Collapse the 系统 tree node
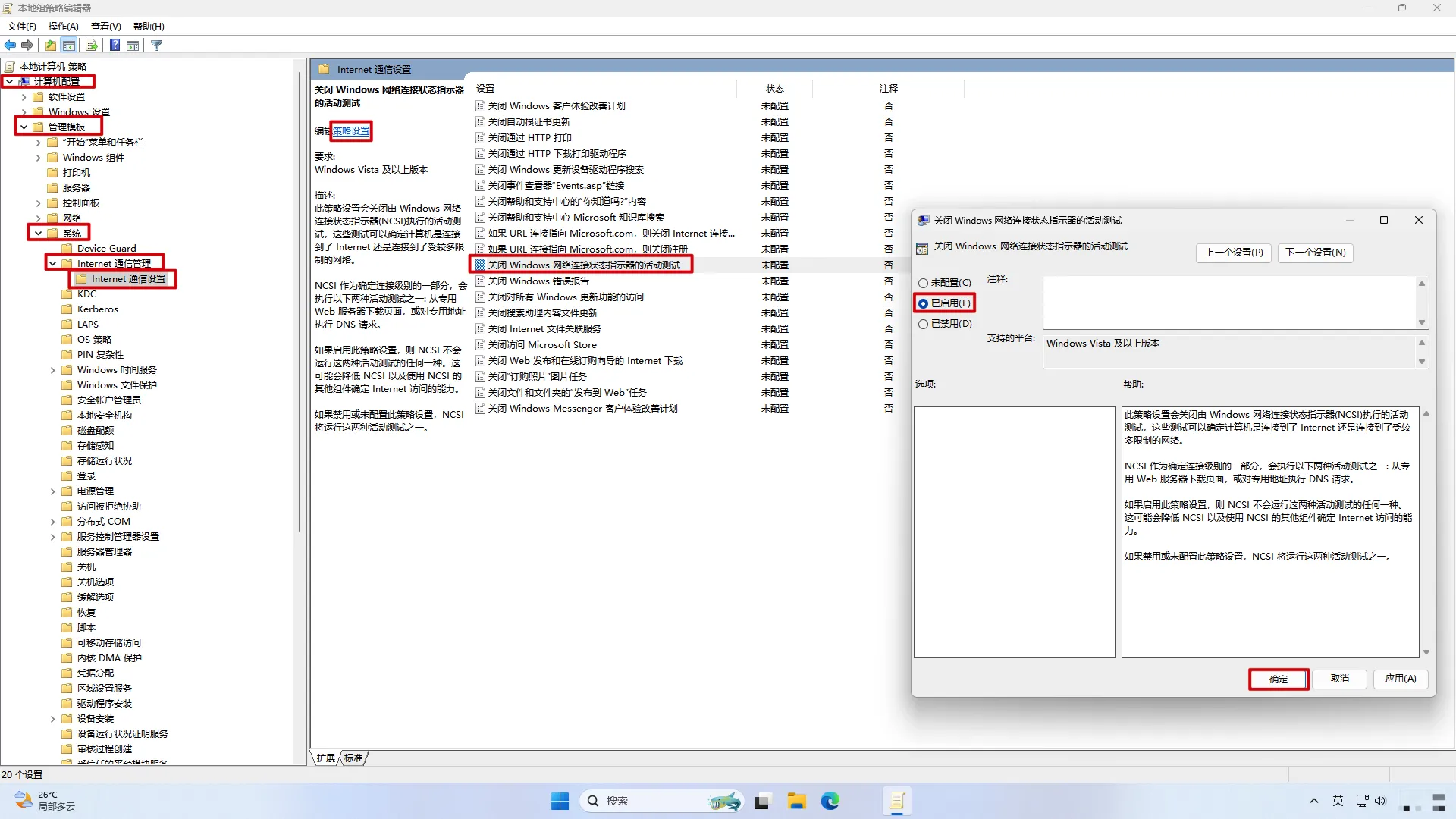Viewport: 1456px width, 819px height. [x=38, y=234]
